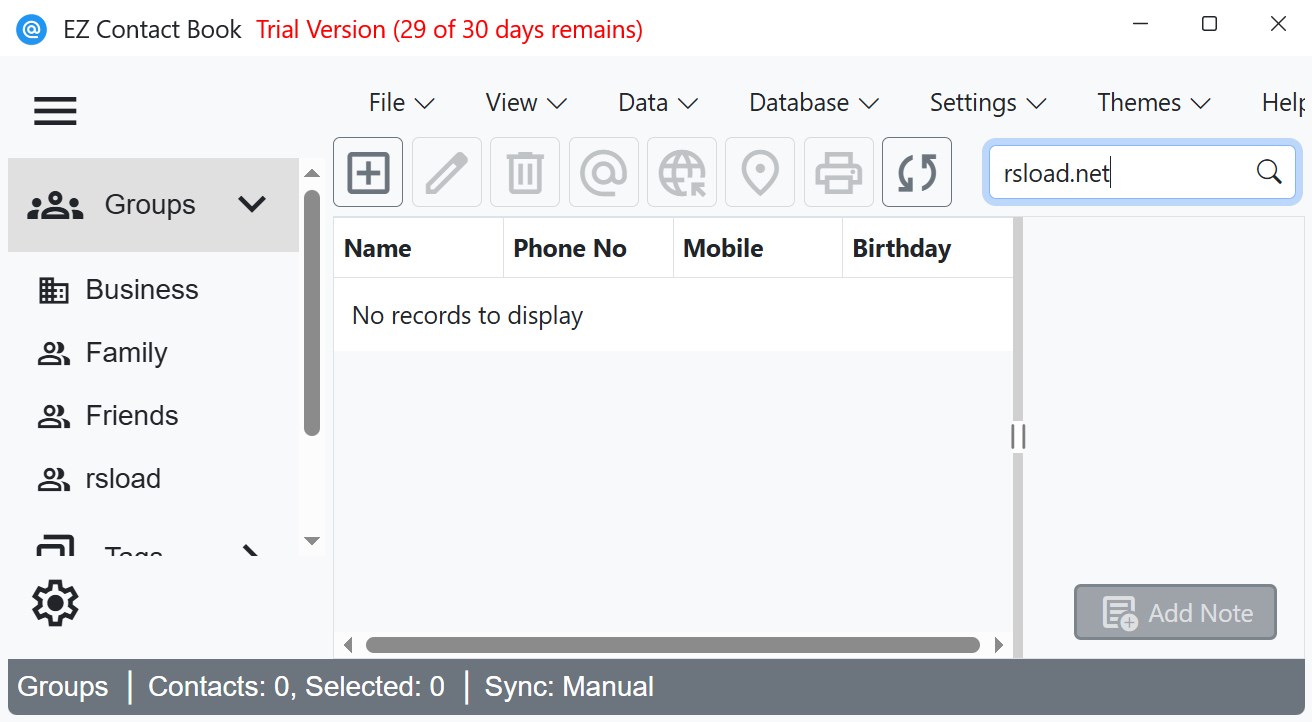
Task: Select the Business group
Action: coord(141,290)
